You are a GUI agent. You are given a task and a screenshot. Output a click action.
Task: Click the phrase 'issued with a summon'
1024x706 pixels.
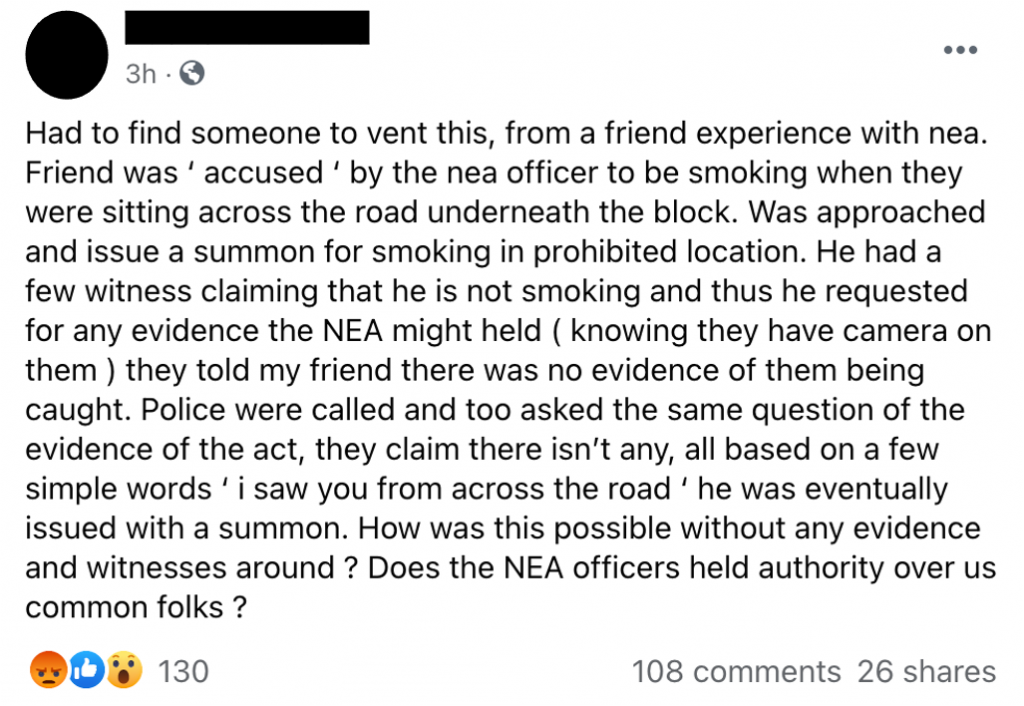[x=187, y=528]
